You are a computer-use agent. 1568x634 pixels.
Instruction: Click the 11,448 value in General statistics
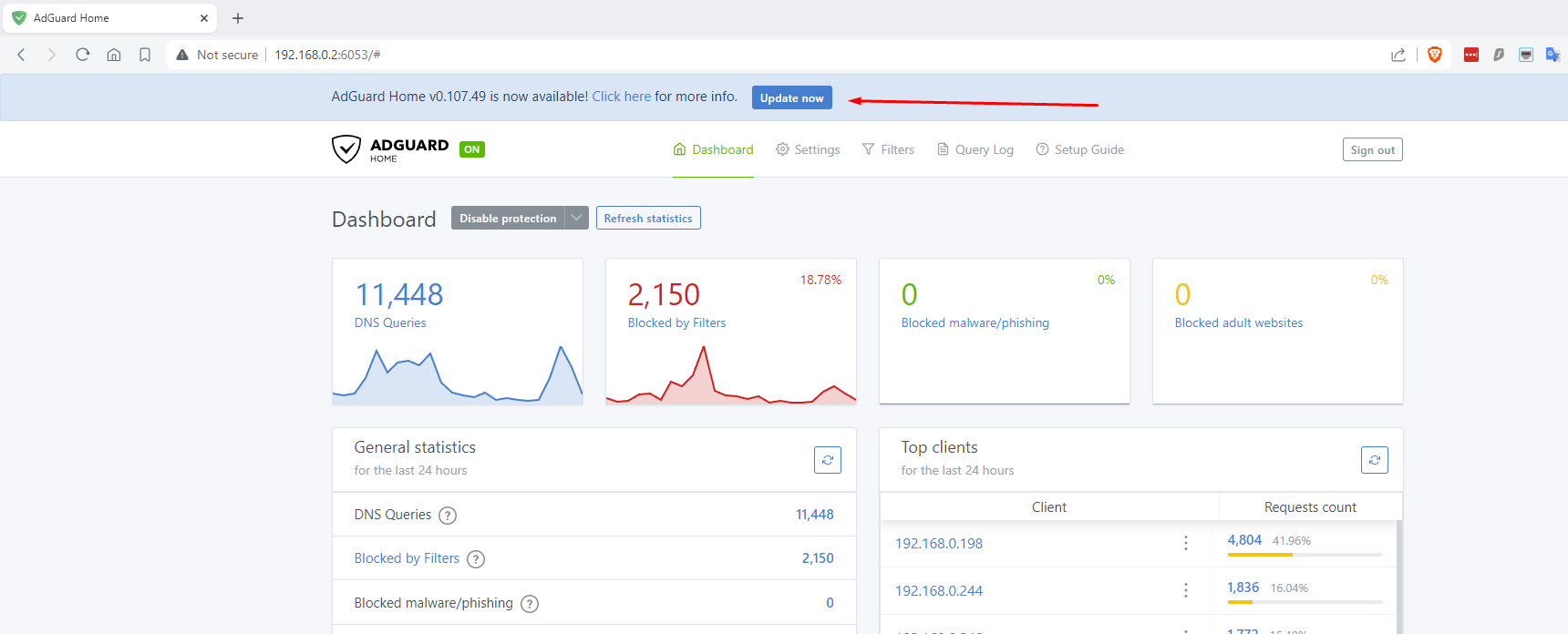click(815, 515)
